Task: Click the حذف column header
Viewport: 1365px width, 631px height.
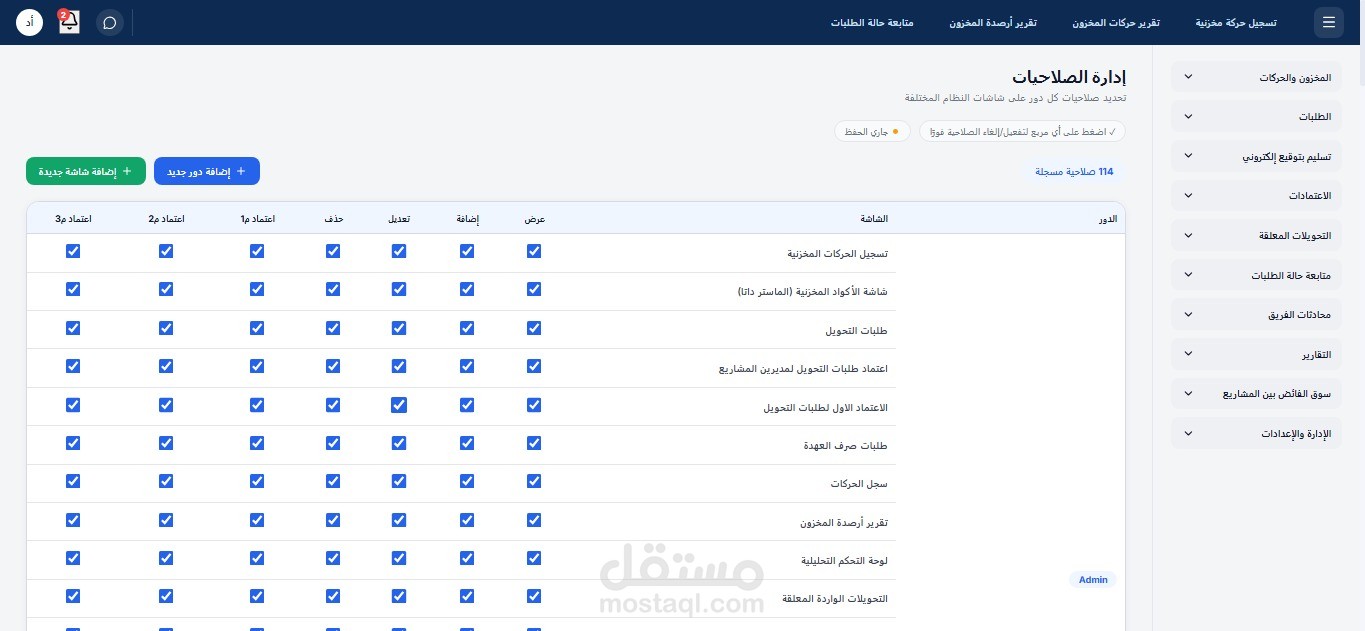Action: [x=334, y=219]
